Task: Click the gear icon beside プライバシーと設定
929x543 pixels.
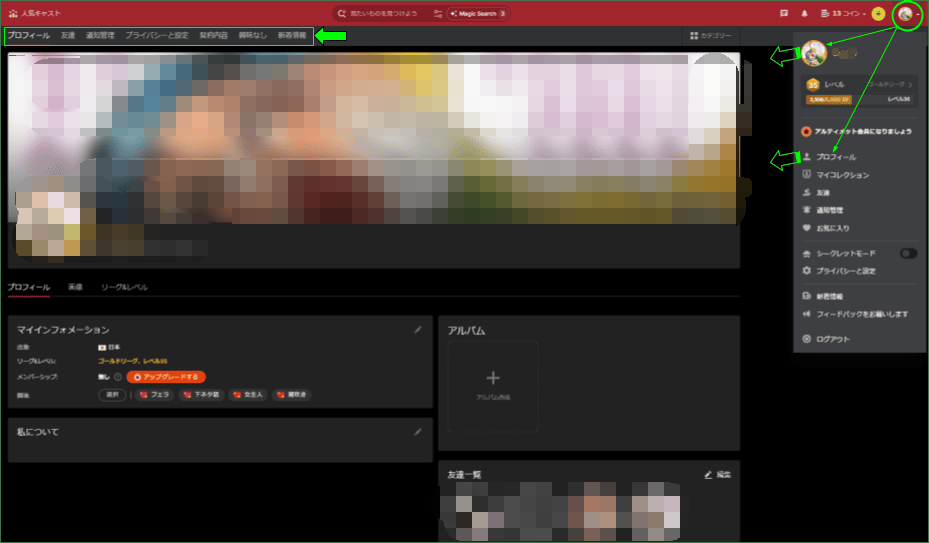Action: (x=806, y=270)
